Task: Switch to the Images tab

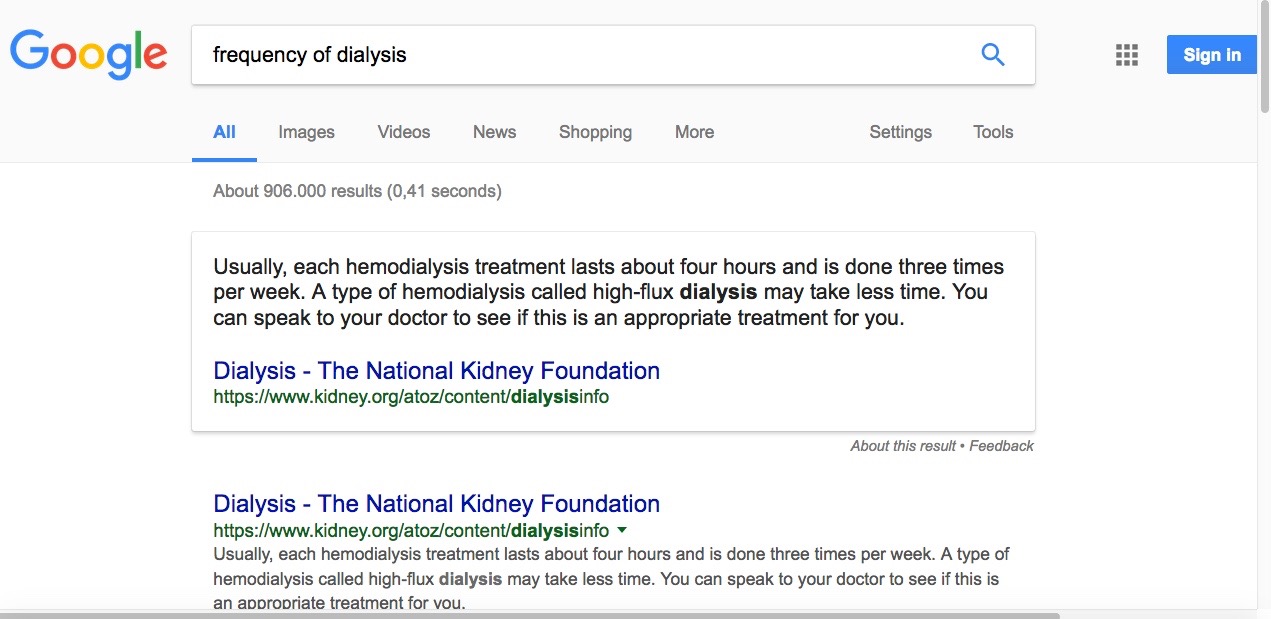Action: 306,132
